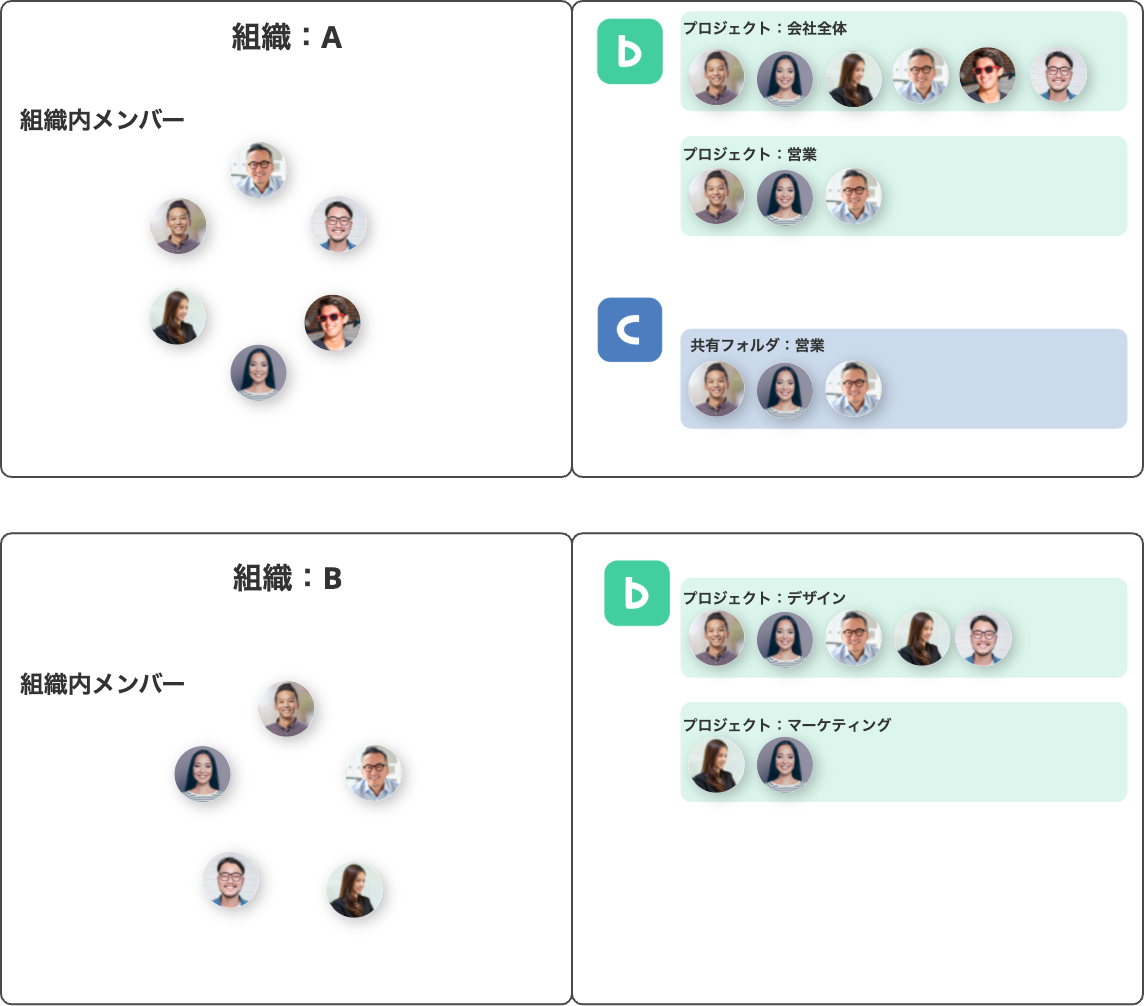Click the プロジェクト:営業 label

pos(750,154)
